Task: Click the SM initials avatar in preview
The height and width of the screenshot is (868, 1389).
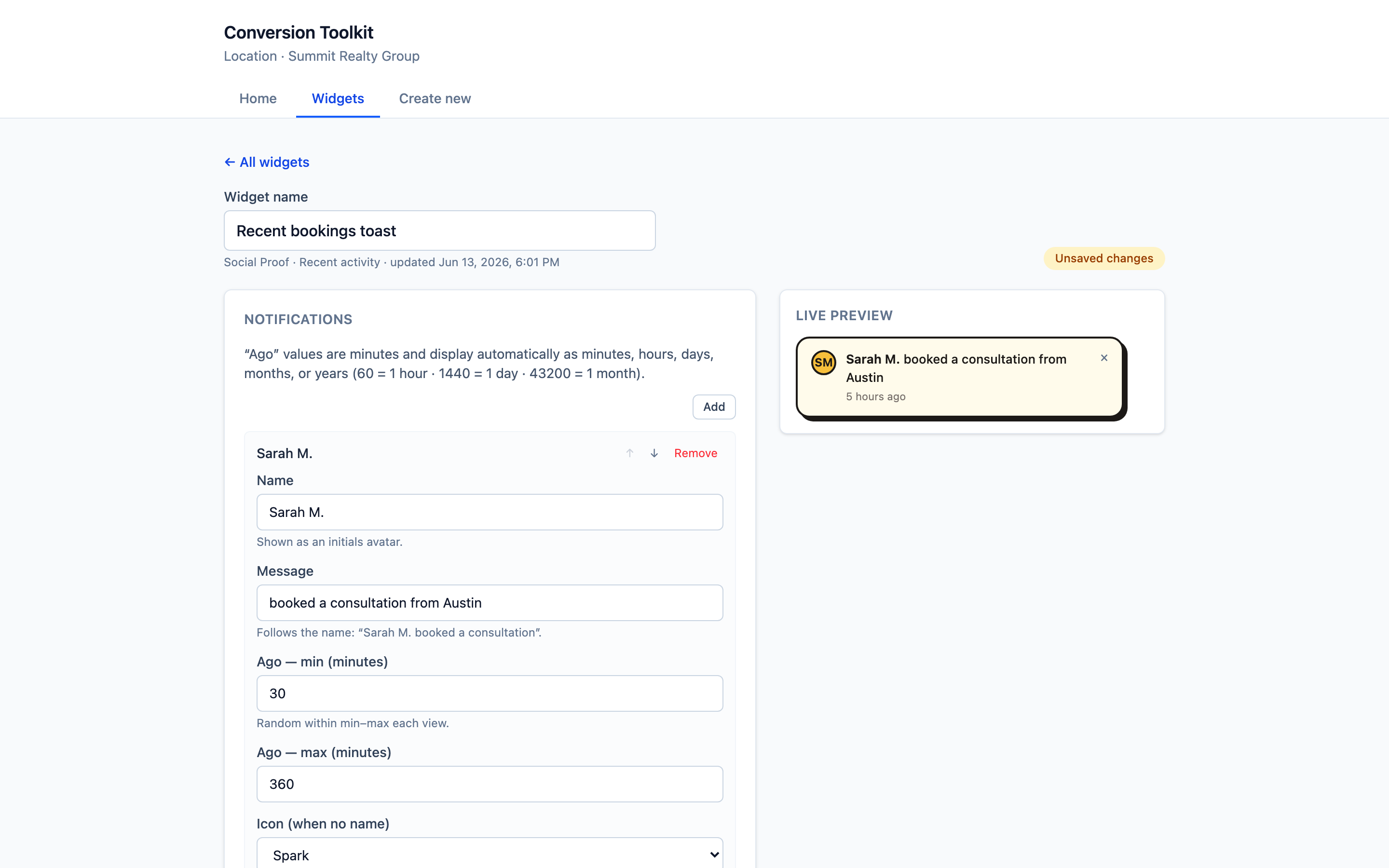Action: [x=823, y=362]
